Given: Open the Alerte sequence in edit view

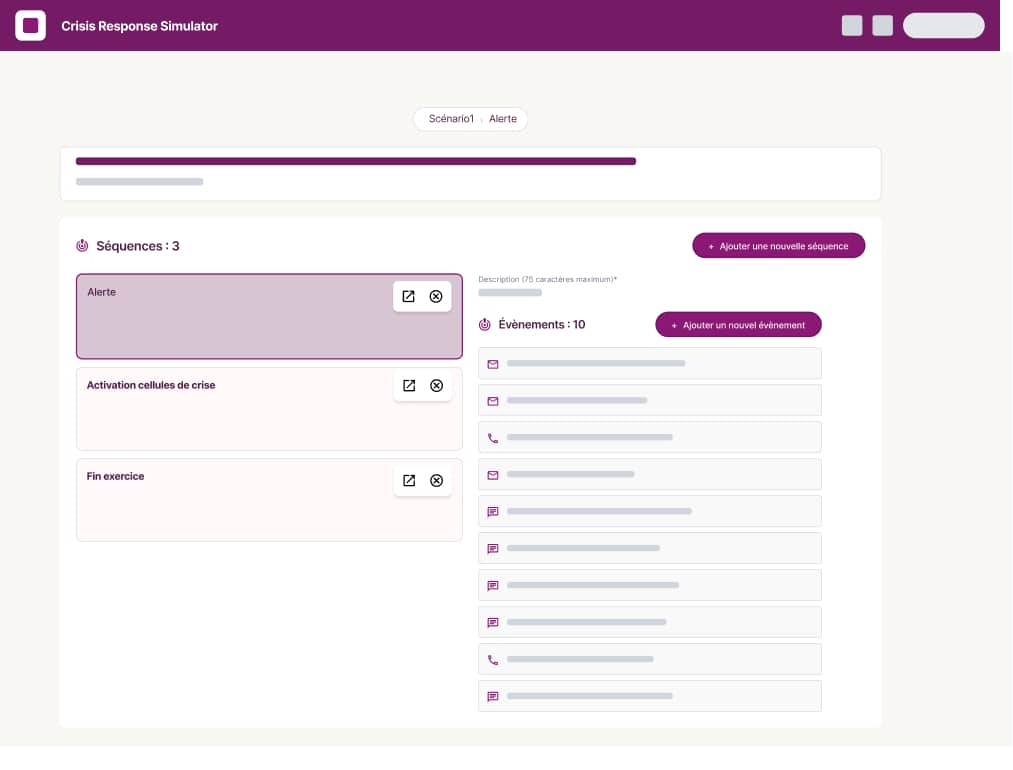Looking at the screenshot, I should coord(408,296).
